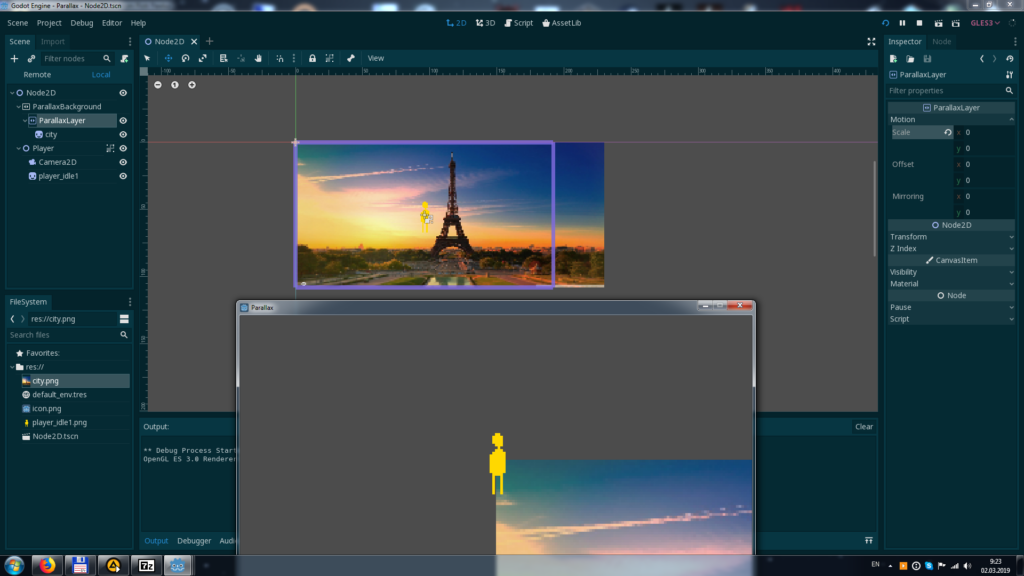1024x576 pixels.
Task: Choose the Scale tool
Action: pos(203,58)
